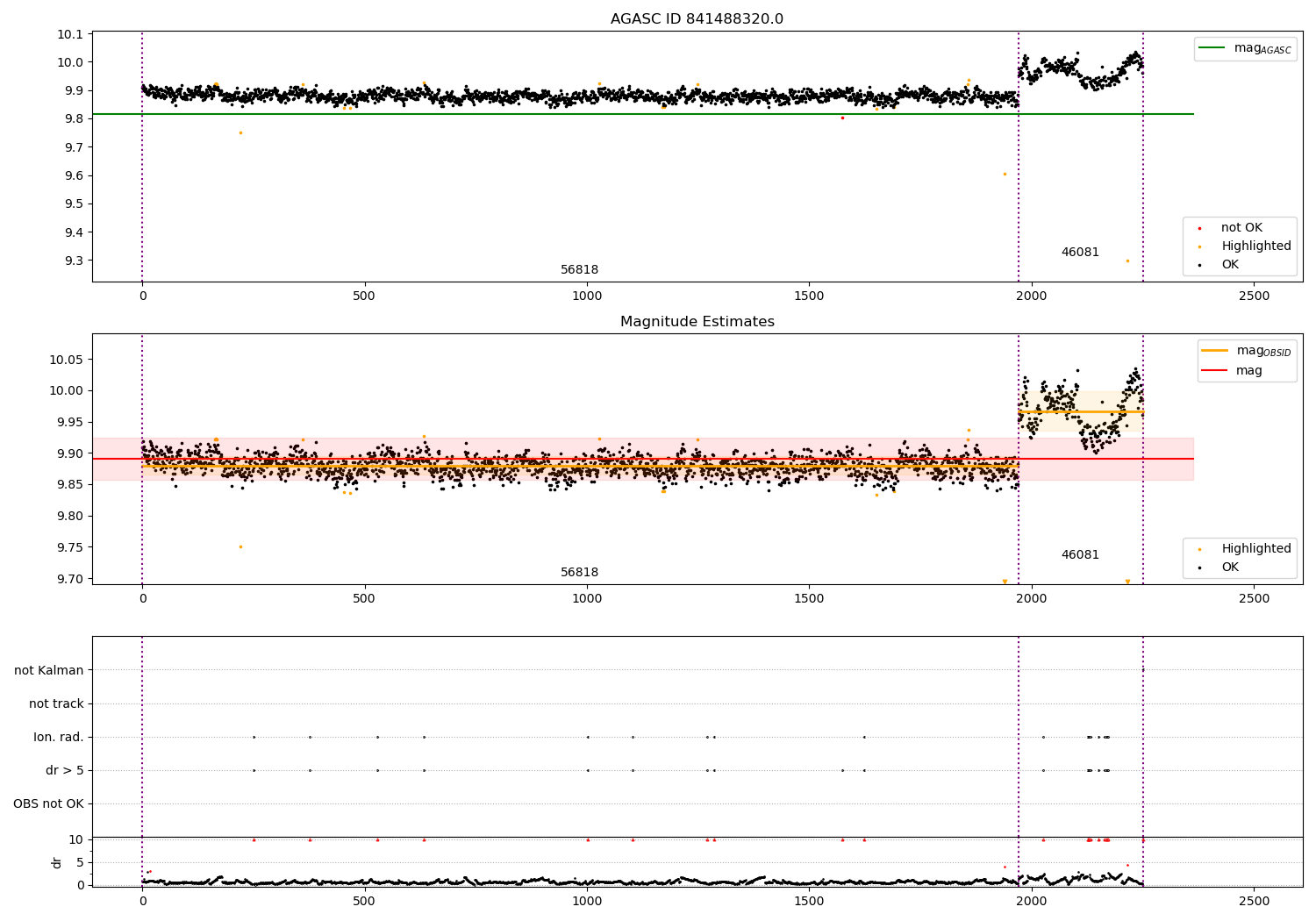Image resolution: width=1316 pixels, height=921 pixels.
Task: Click the rotated "dr" y-axis label
Action: point(57,862)
